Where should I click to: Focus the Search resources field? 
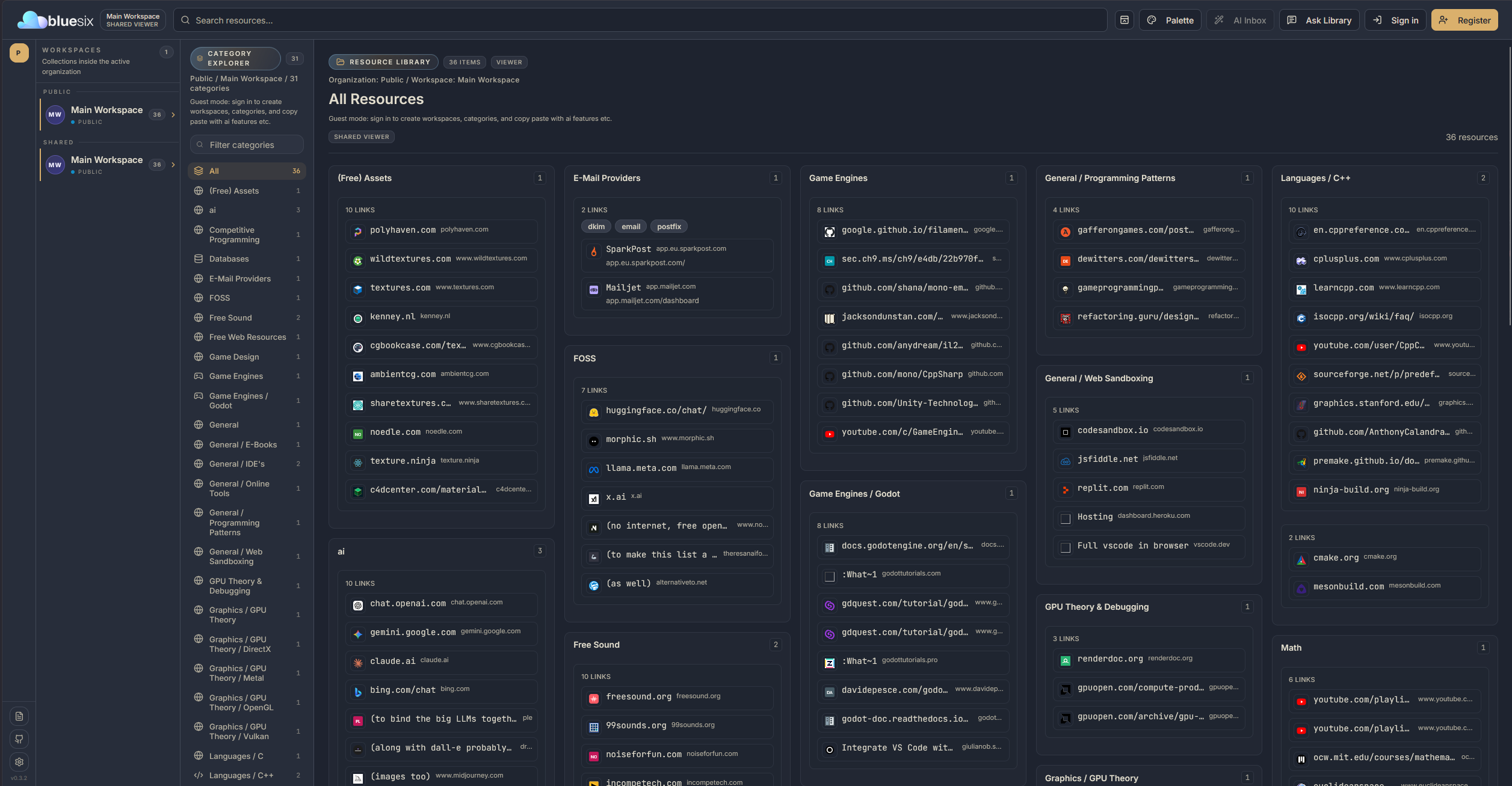tap(640, 20)
